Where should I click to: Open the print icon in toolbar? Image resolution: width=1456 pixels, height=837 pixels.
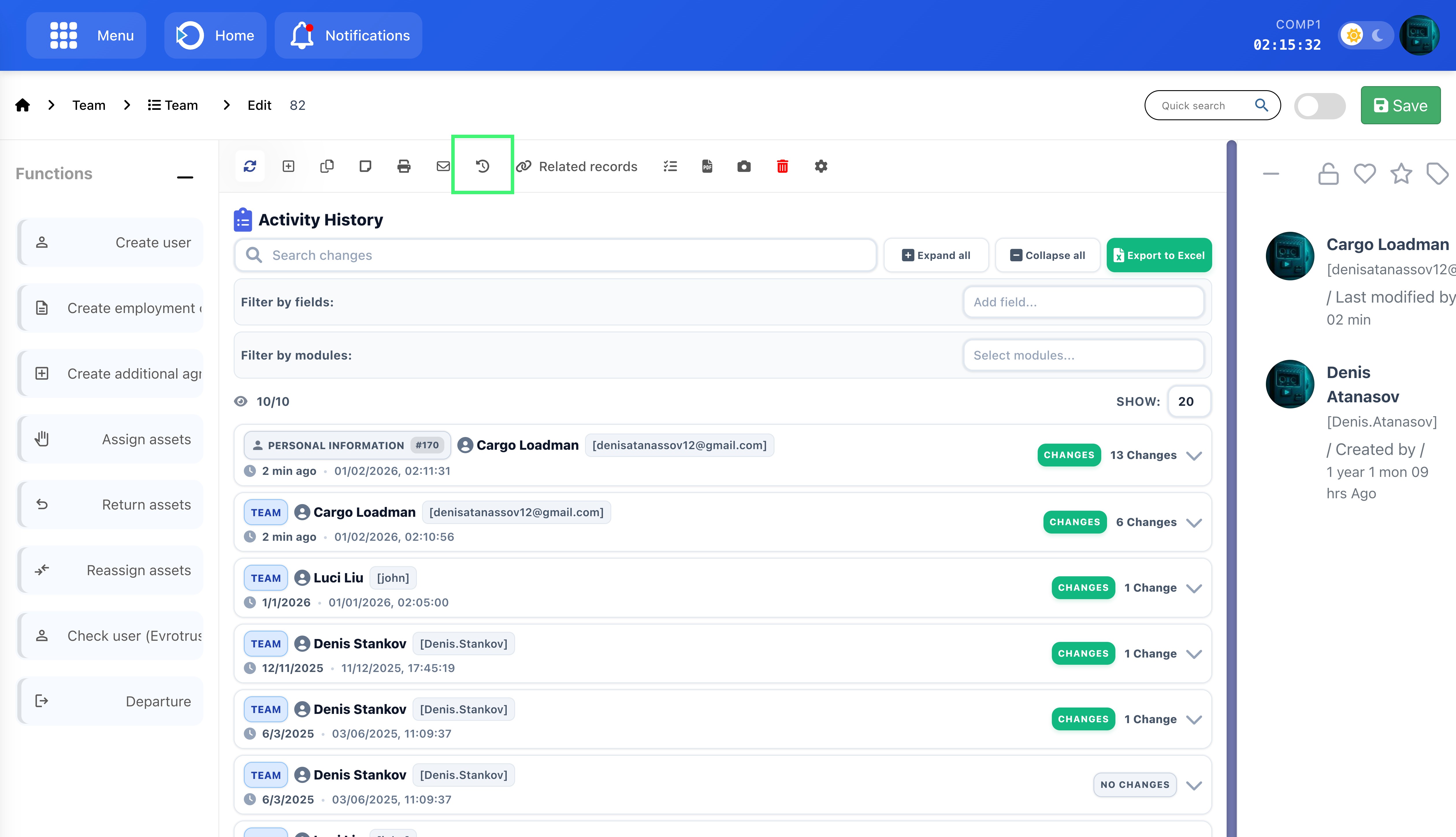404,166
